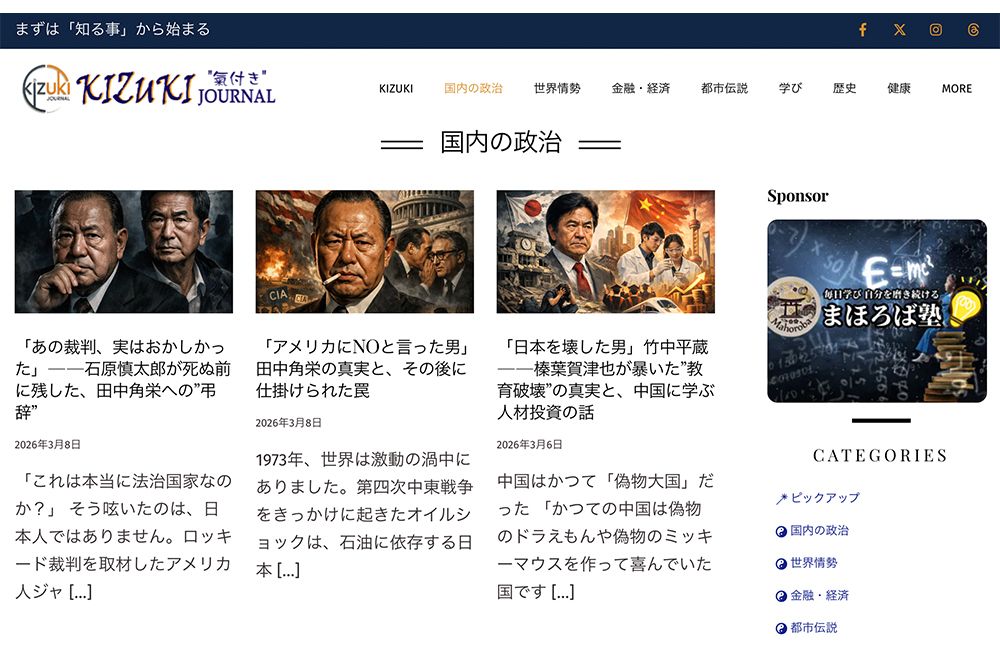Select the 金融・経済 menu item

640,89
